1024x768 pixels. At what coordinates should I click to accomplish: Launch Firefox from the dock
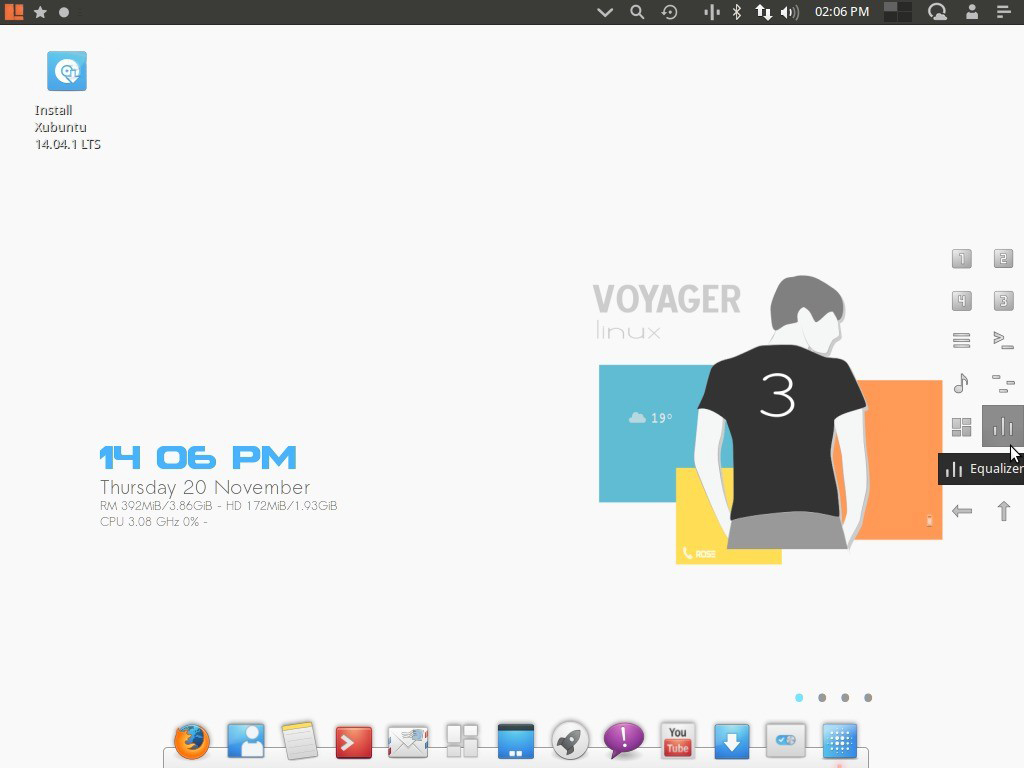click(x=191, y=741)
